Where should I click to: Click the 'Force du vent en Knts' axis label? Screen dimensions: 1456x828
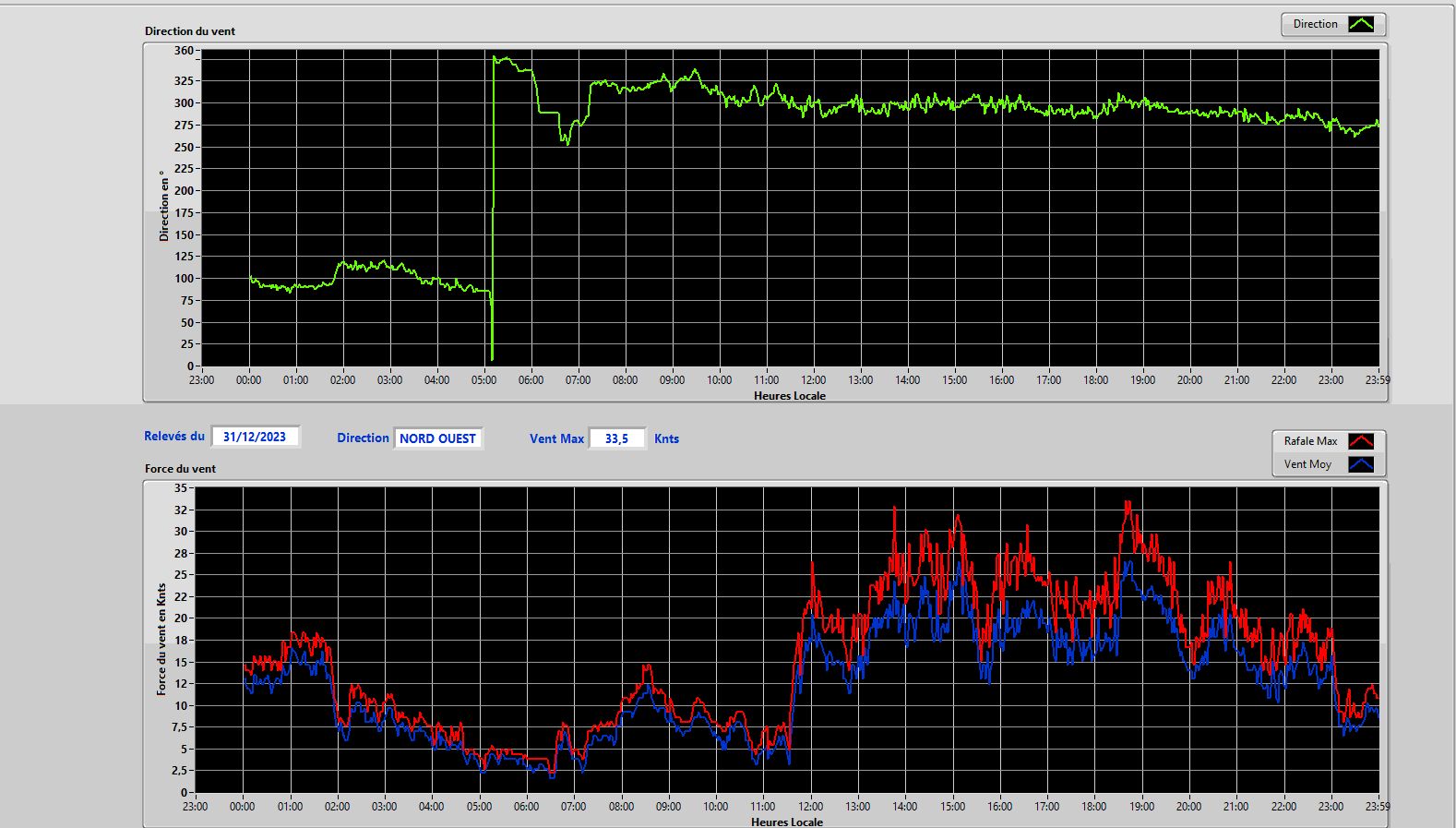coord(161,639)
